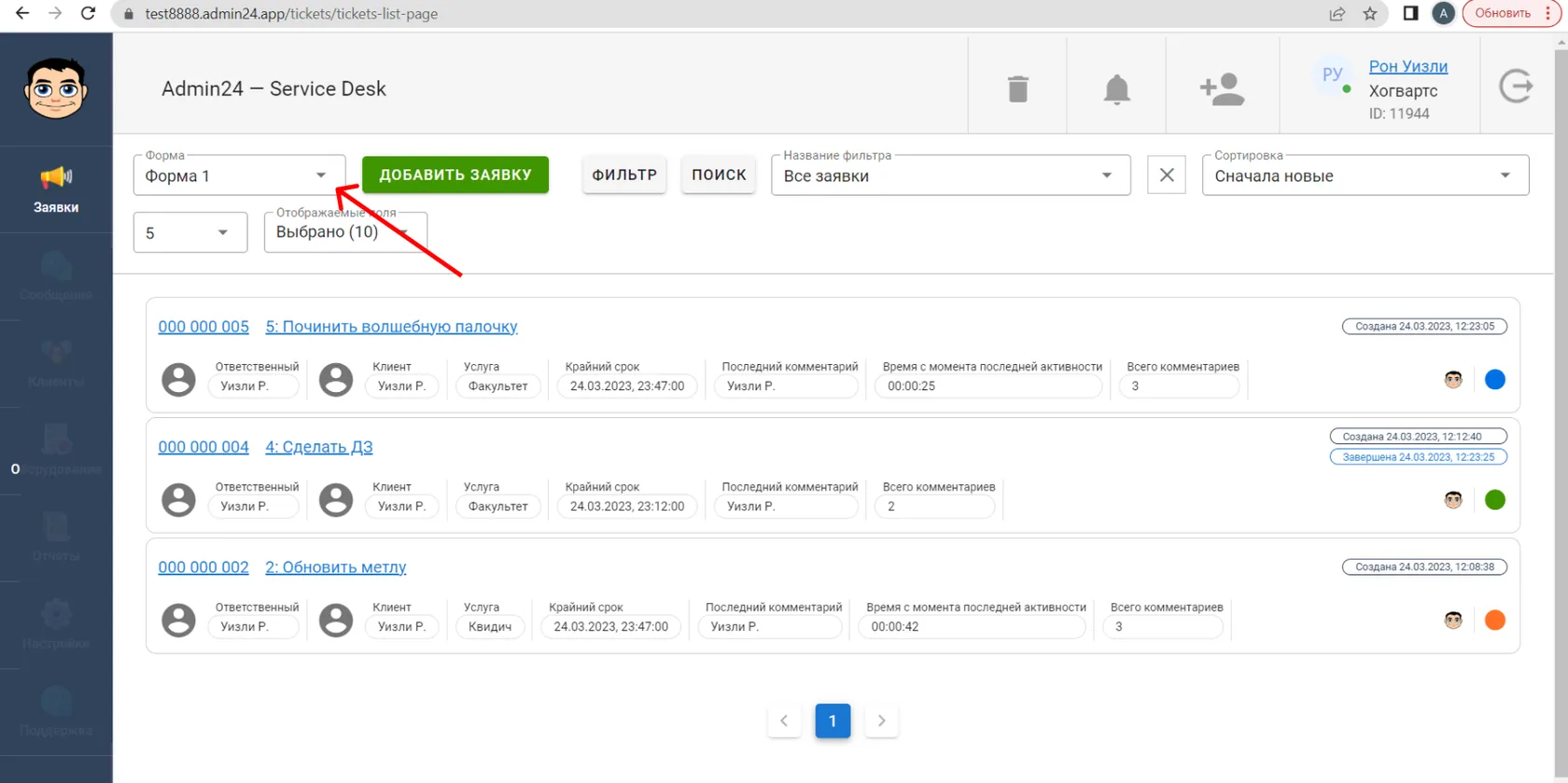The width and height of the screenshot is (1568, 783).
Task: Click the small face avatar on ticket 4
Action: (1453, 499)
